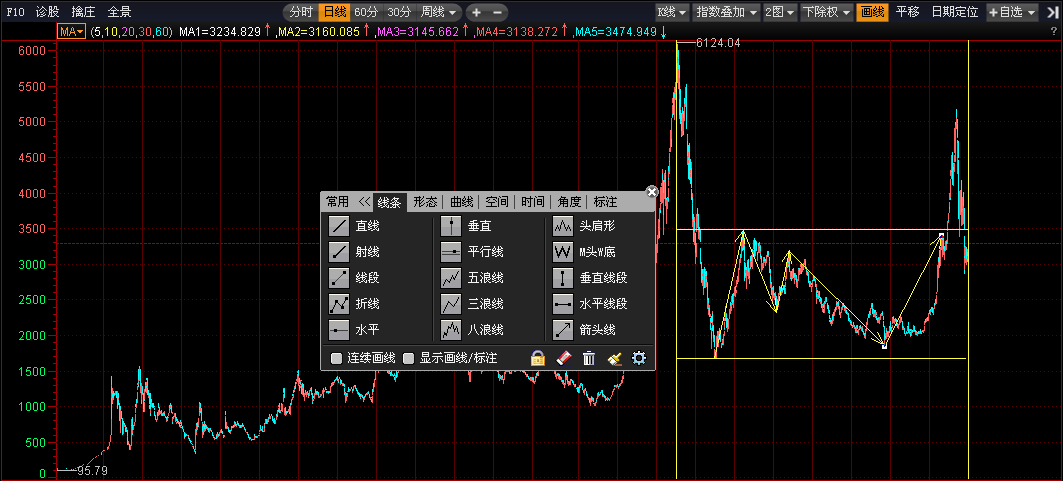Select the 三浪线 three-wave tool
The width and height of the screenshot is (1063, 481).
click(x=472, y=304)
